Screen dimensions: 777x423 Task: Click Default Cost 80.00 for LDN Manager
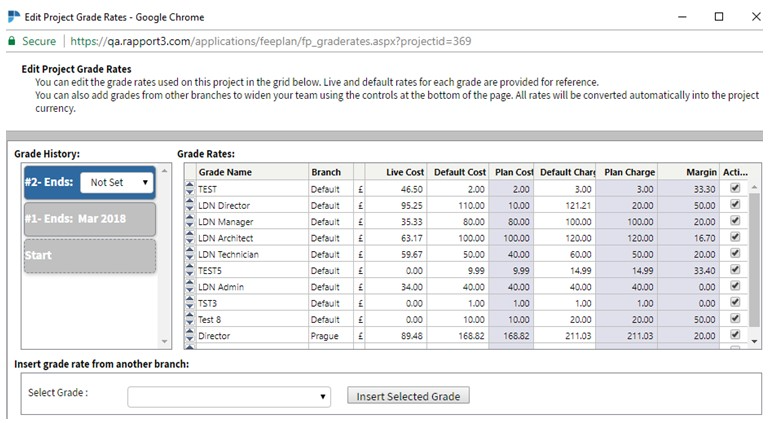pos(458,221)
